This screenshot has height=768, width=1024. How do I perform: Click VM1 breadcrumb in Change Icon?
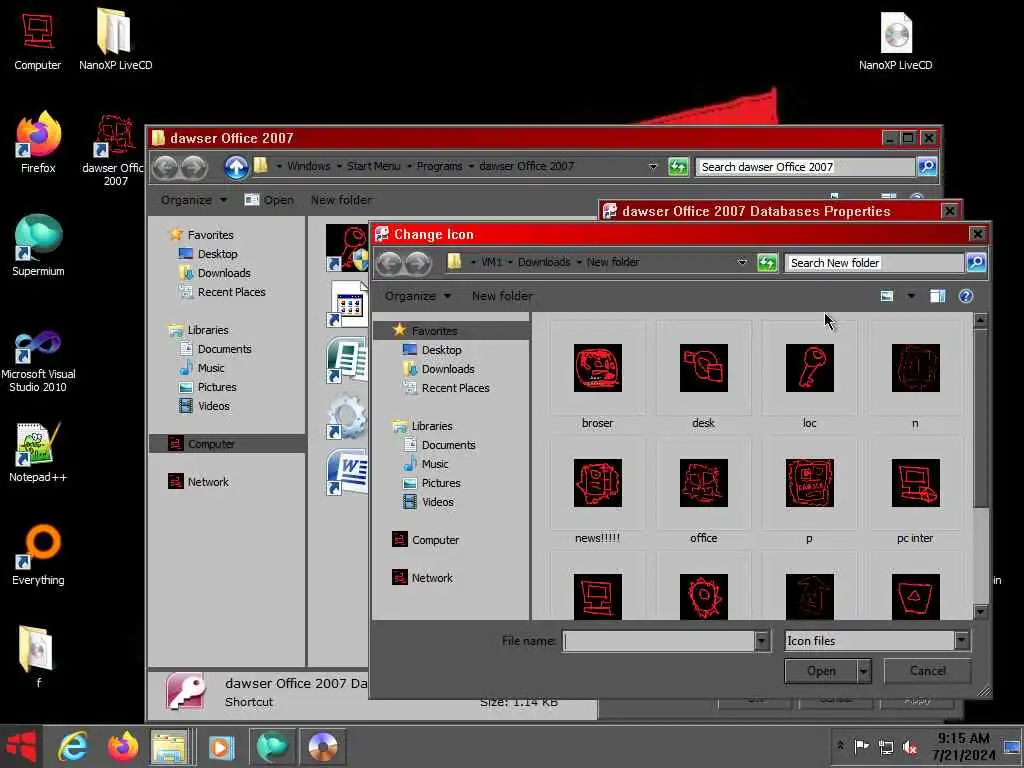491,262
